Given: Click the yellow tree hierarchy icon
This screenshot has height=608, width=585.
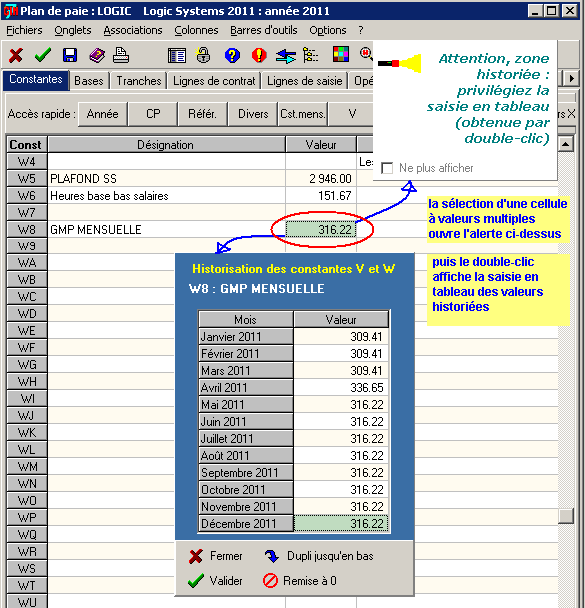Looking at the screenshot, I should pyautogui.click(x=311, y=55).
